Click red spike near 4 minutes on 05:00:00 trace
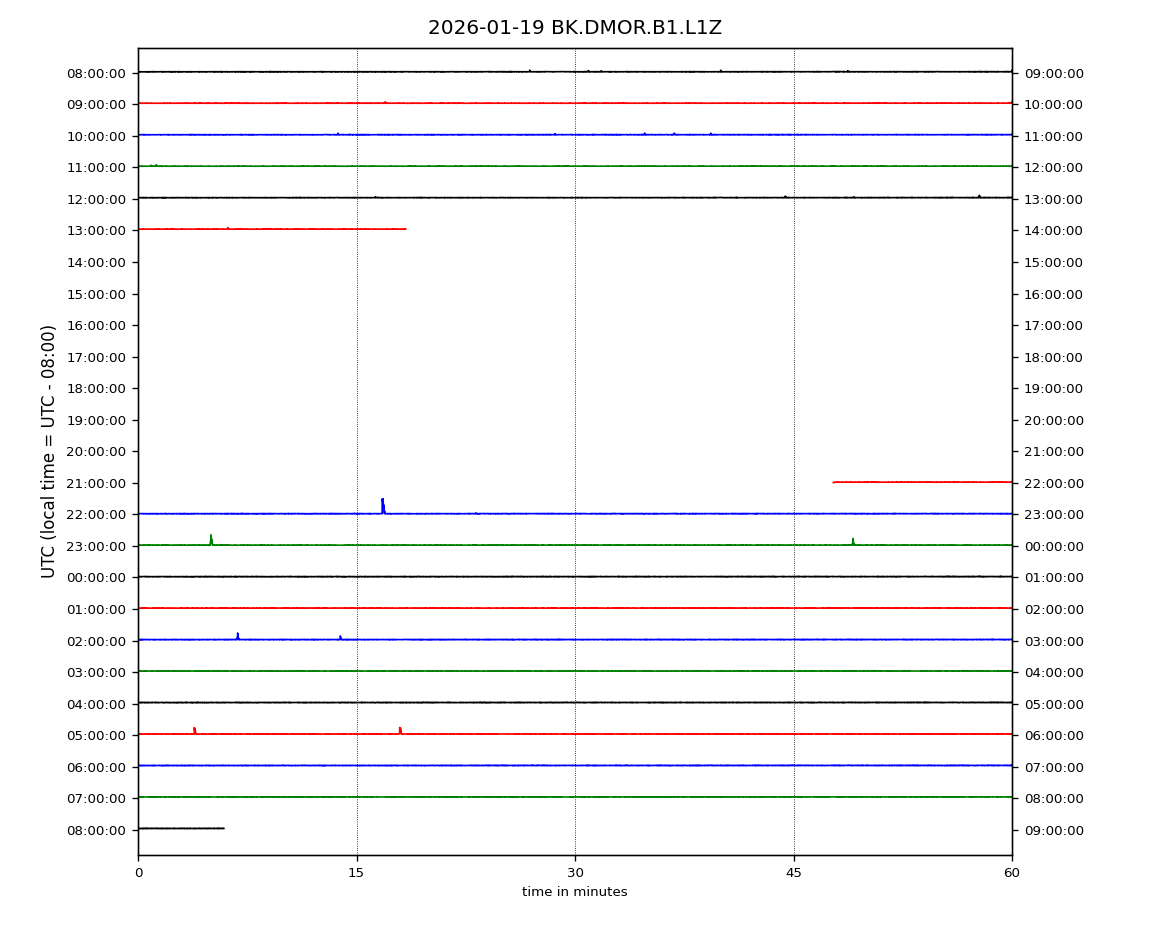This screenshot has width=1150, height=950. (x=194, y=730)
